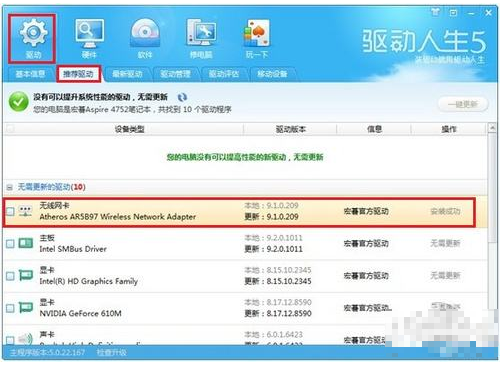
Task: Open the 驱动 gear icon section
Action: (x=32, y=38)
